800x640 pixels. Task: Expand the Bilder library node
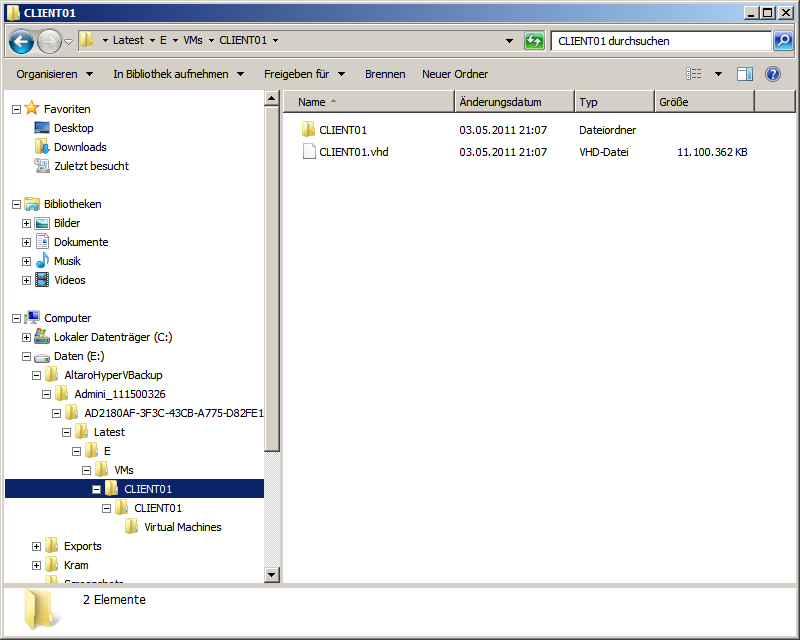(x=26, y=224)
